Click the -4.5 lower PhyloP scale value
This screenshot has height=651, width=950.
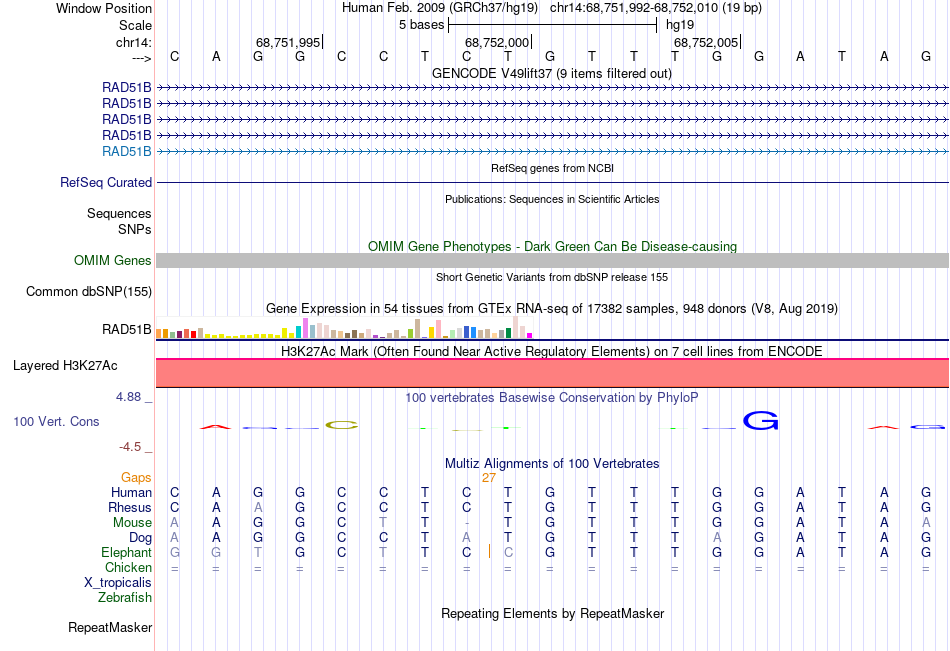point(130,447)
